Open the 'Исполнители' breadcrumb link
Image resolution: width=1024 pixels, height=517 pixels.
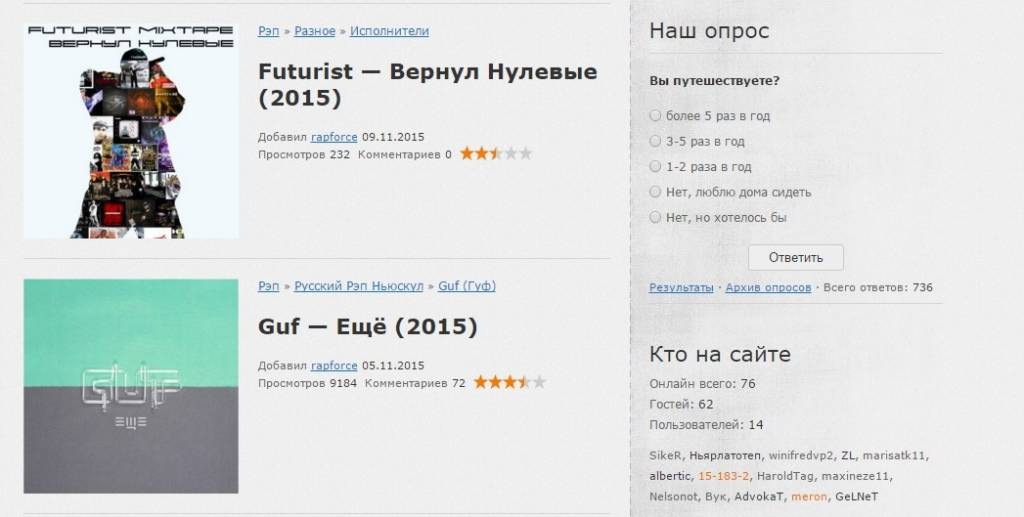tap(389, 31)
